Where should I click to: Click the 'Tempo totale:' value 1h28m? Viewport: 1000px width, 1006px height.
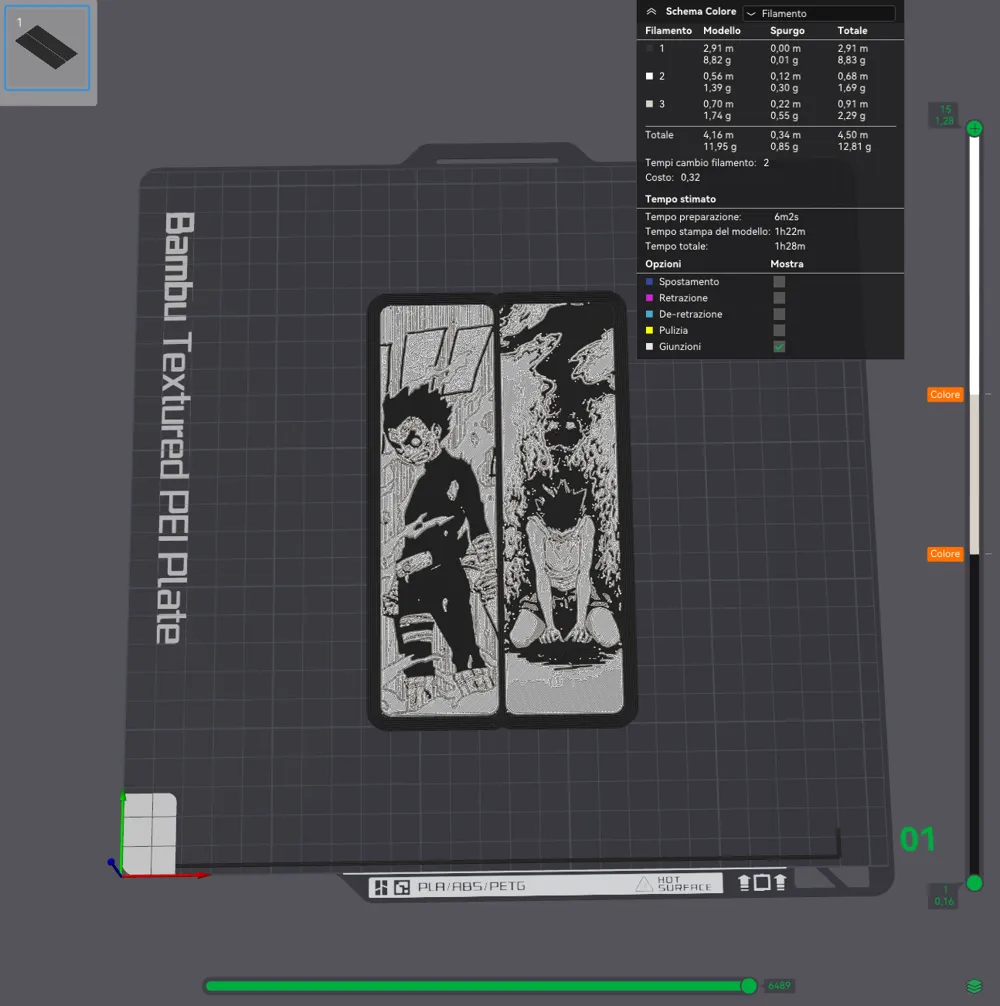click(790, 246)
